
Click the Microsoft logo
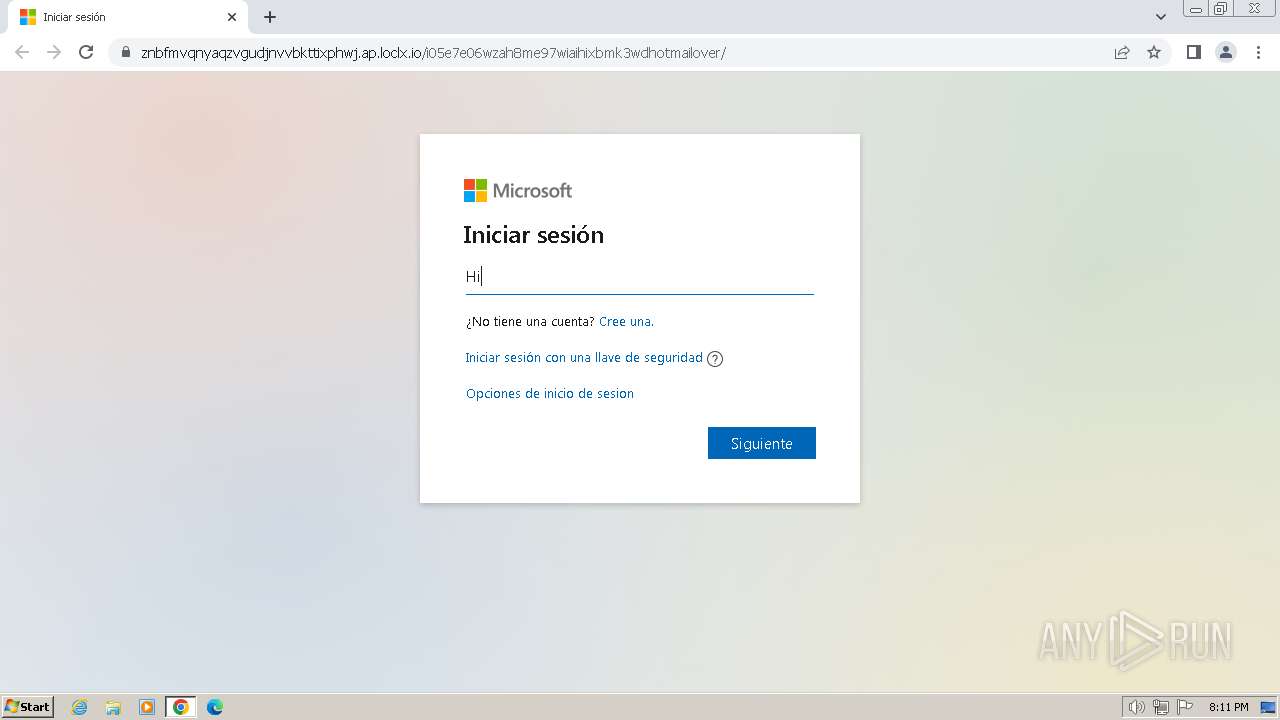coord(518,190)
